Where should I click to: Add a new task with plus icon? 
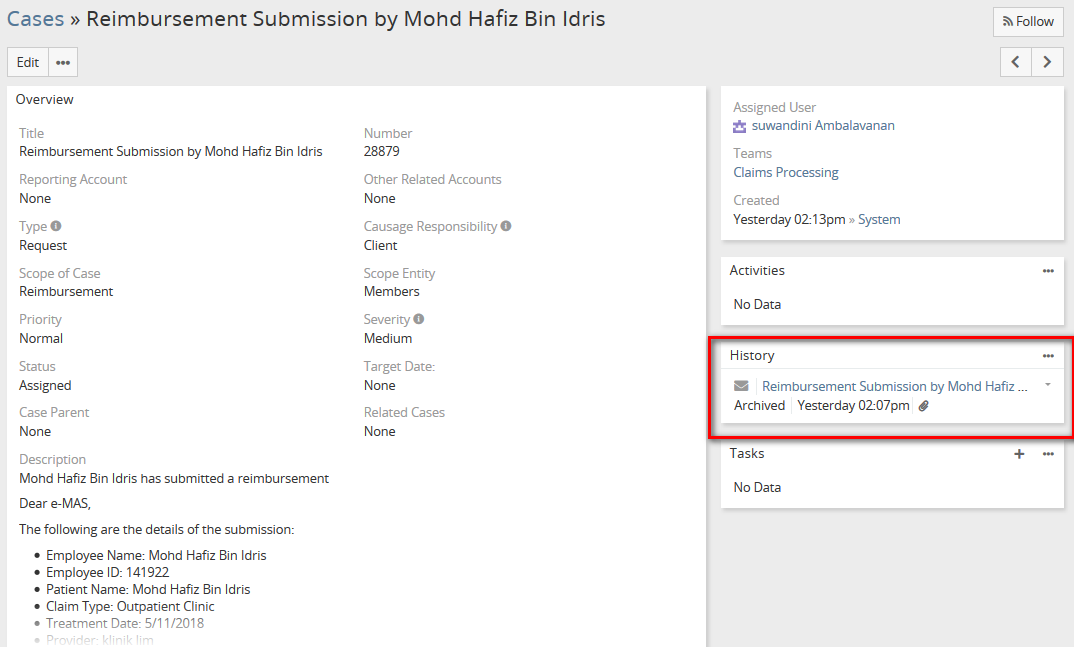[x=1019, y=454]
